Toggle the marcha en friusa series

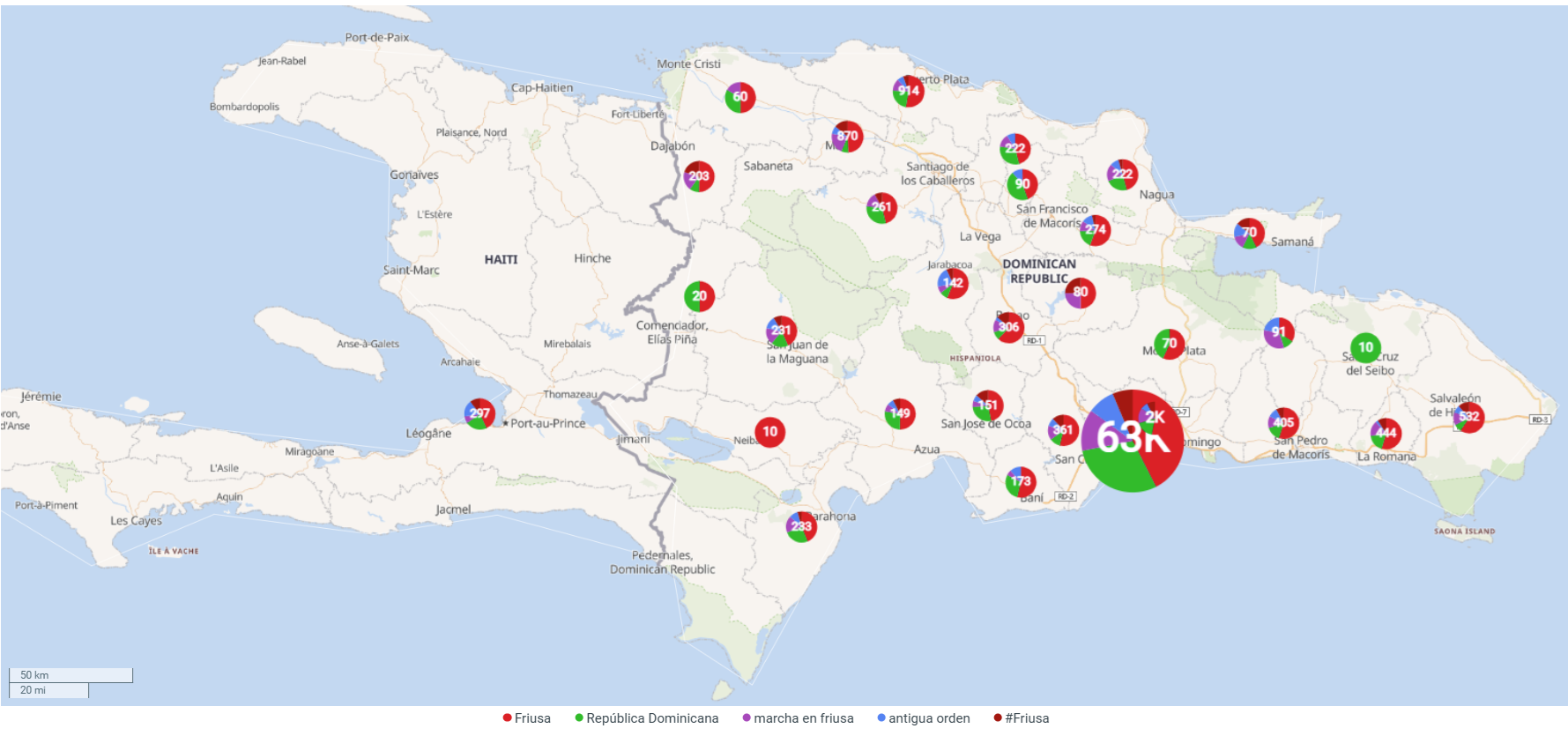click(798, 718)
